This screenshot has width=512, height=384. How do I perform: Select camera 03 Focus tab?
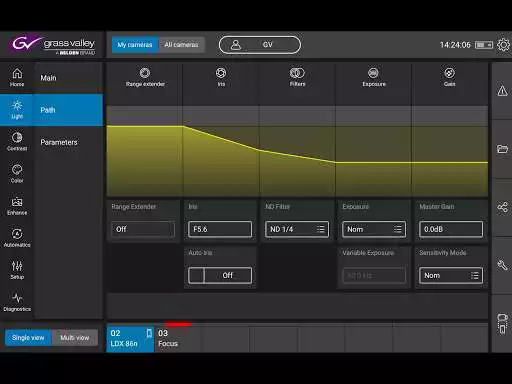177,338
